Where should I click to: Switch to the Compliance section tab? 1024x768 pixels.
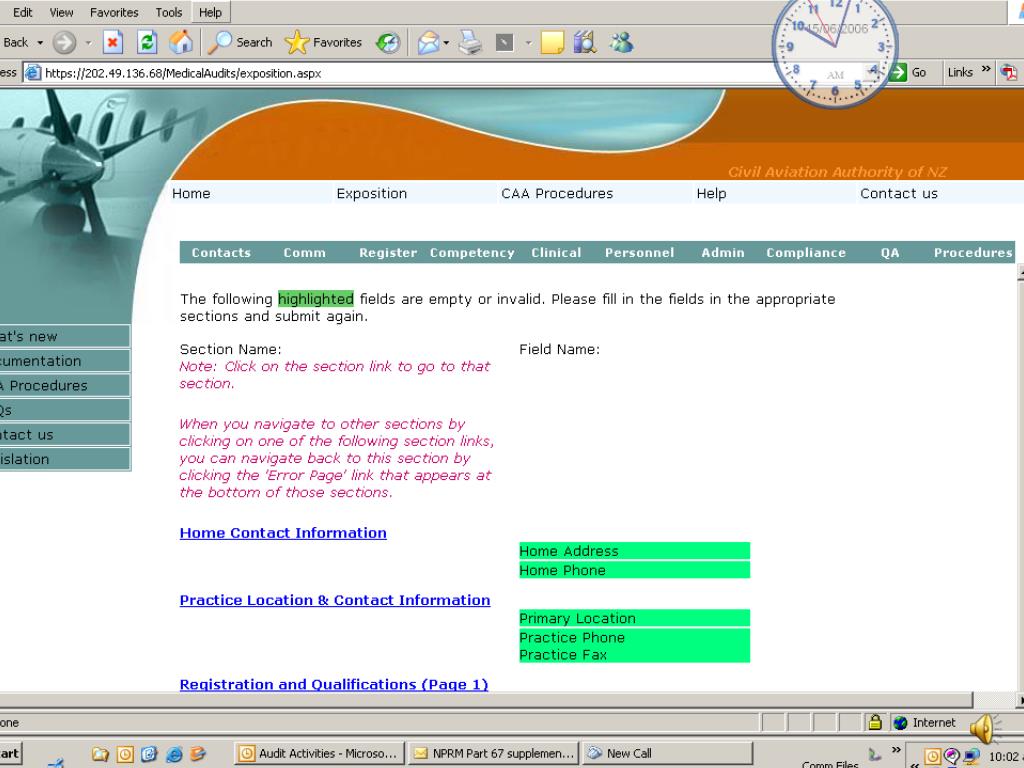tap(806, 253)
